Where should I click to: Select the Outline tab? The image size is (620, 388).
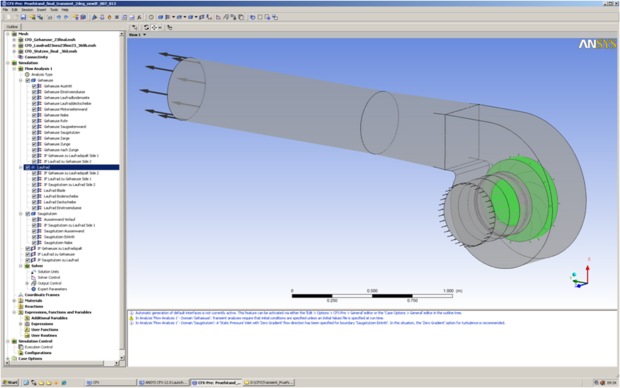pyautogui.click(x=12, y=27)
